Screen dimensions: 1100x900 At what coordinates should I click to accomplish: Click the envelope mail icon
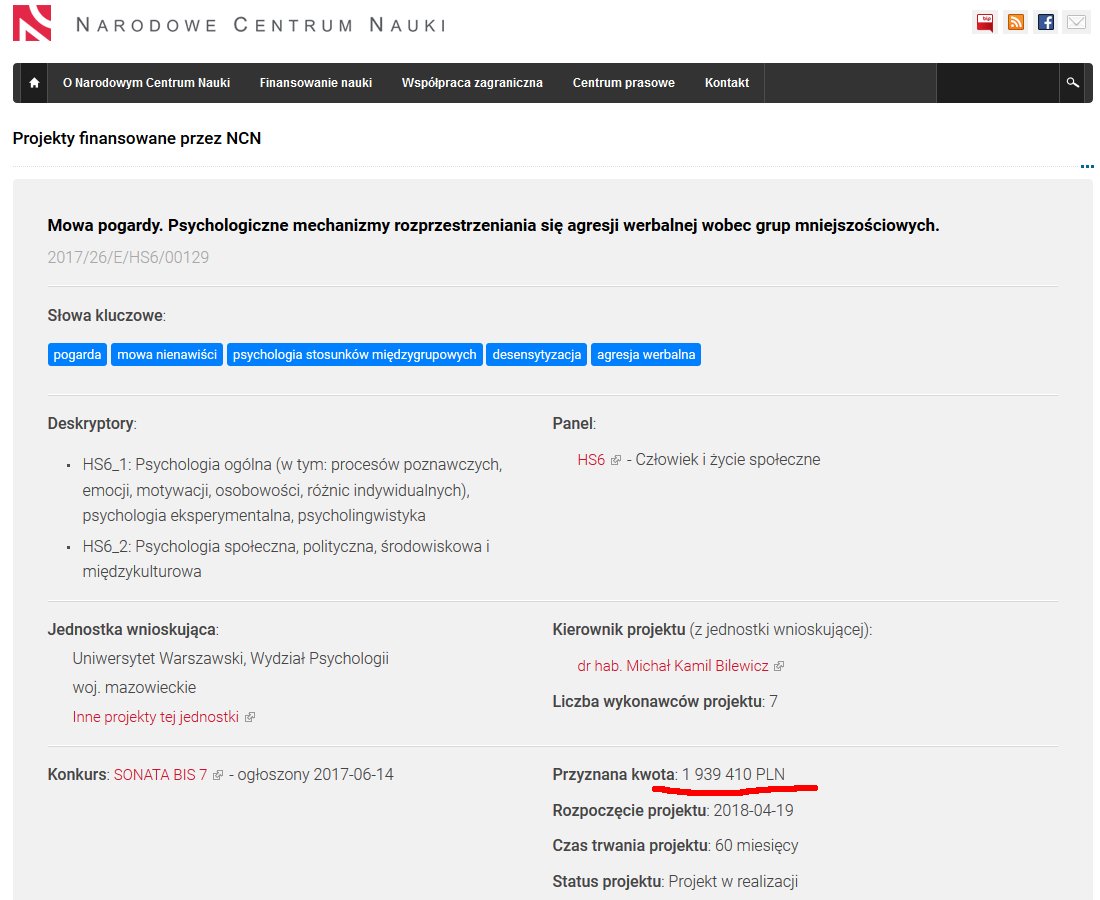pyautogui.click(x=1076, y=22)
